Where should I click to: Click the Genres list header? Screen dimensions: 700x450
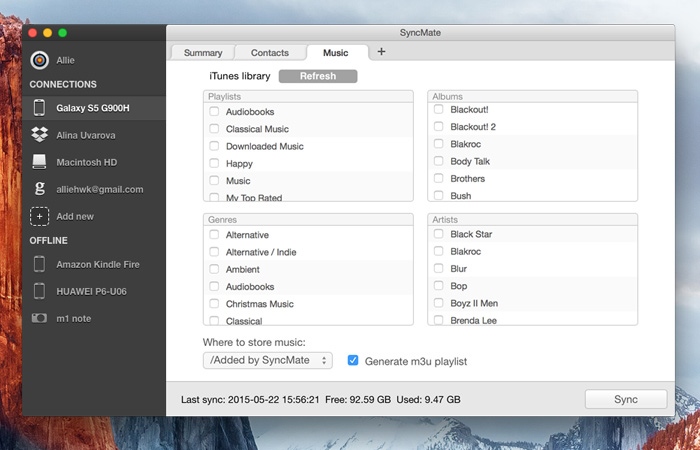pos(308,220)
